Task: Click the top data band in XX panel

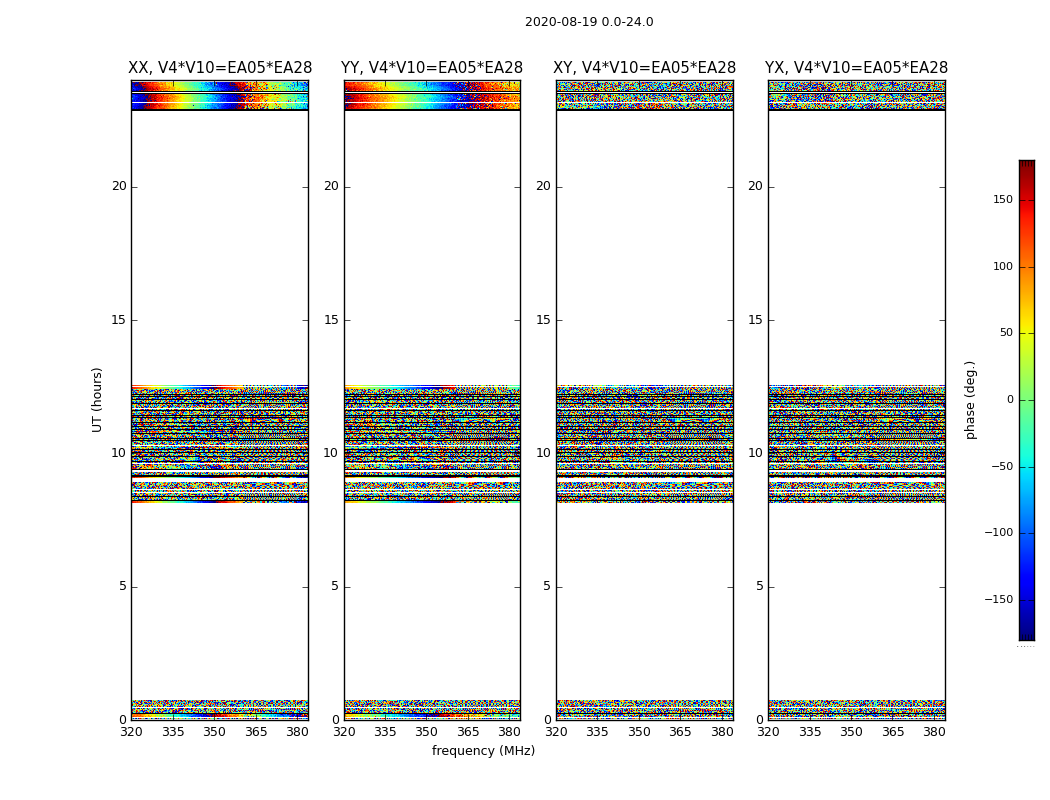Action: [219, 95]
